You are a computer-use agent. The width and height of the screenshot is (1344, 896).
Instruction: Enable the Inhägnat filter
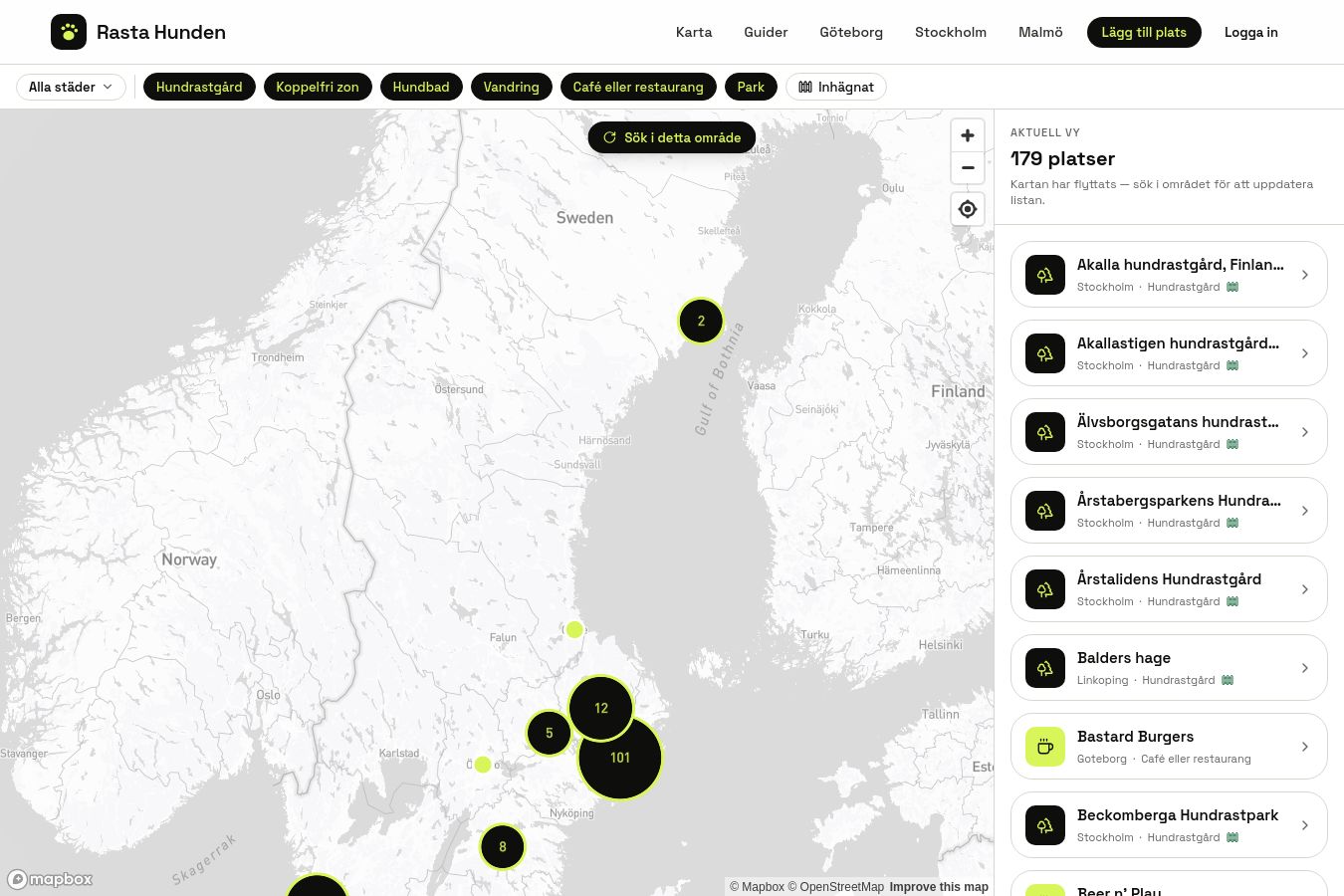pos(836,87)
